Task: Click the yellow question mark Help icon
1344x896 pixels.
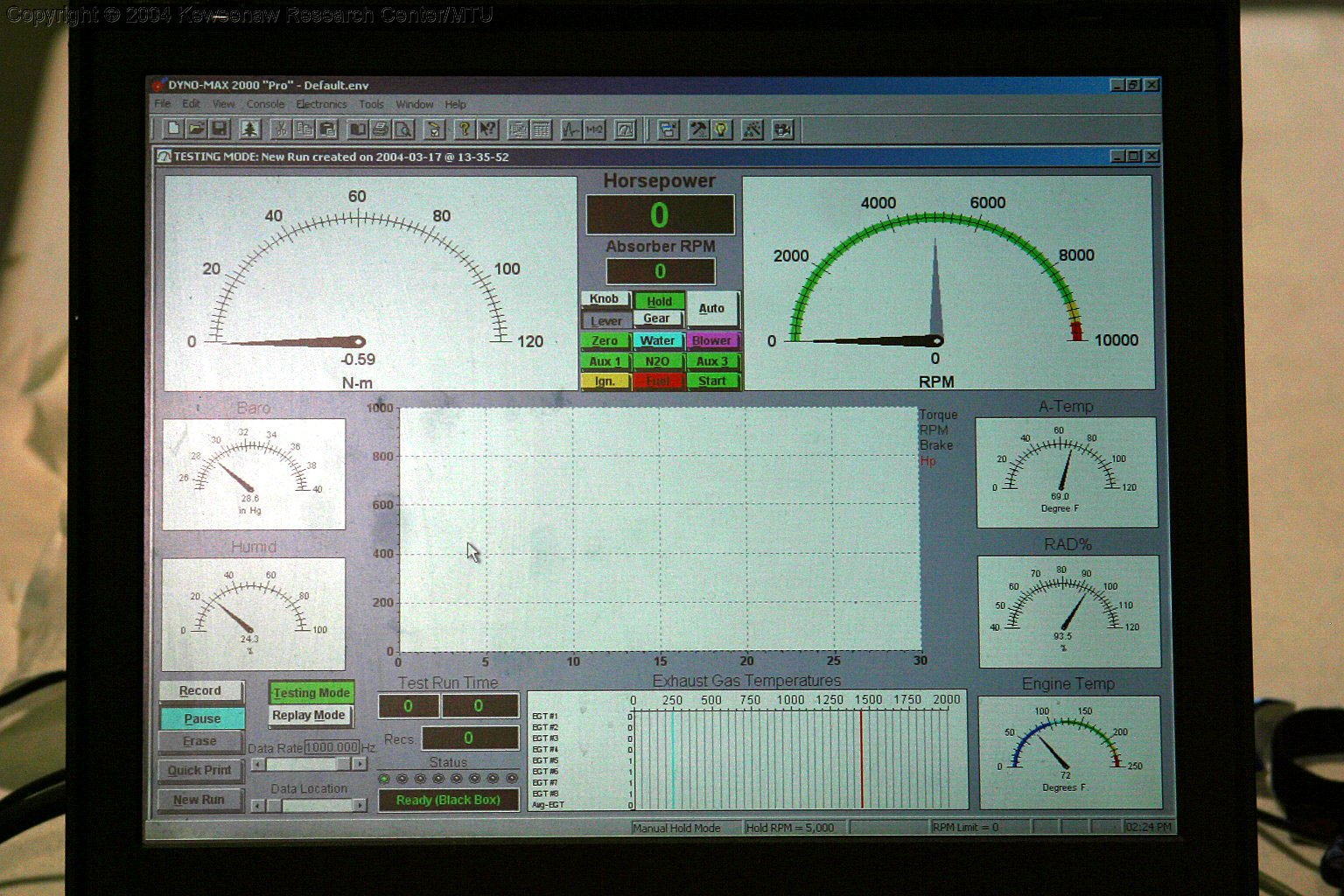Action: [x=465, y=129]
